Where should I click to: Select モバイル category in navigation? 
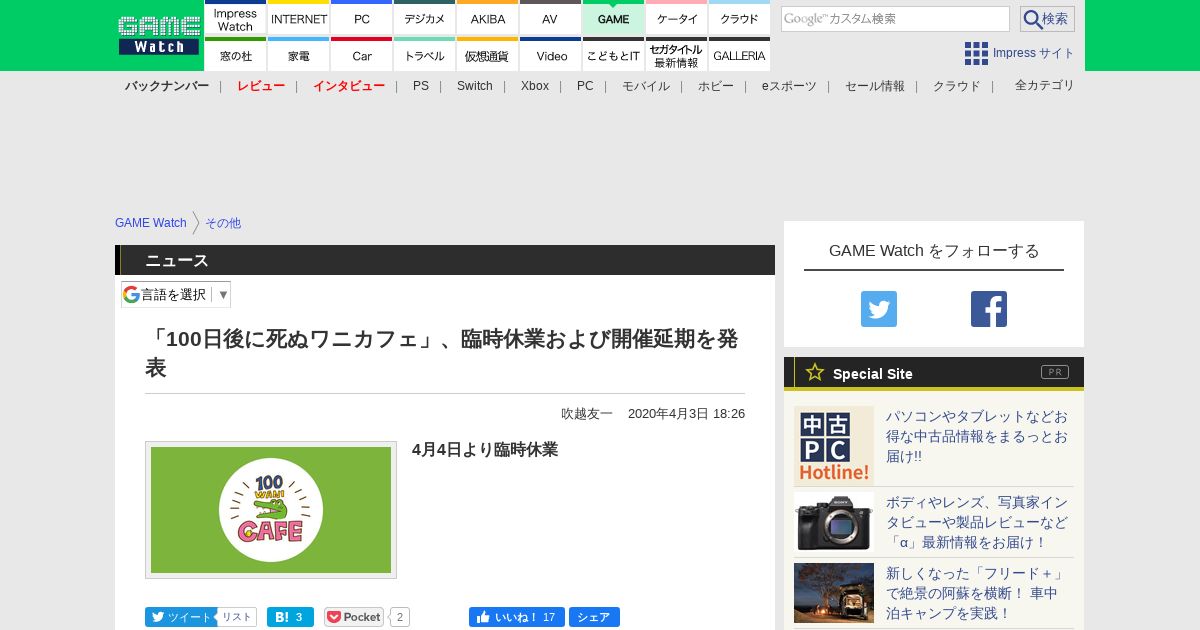(x=646, y=86)
